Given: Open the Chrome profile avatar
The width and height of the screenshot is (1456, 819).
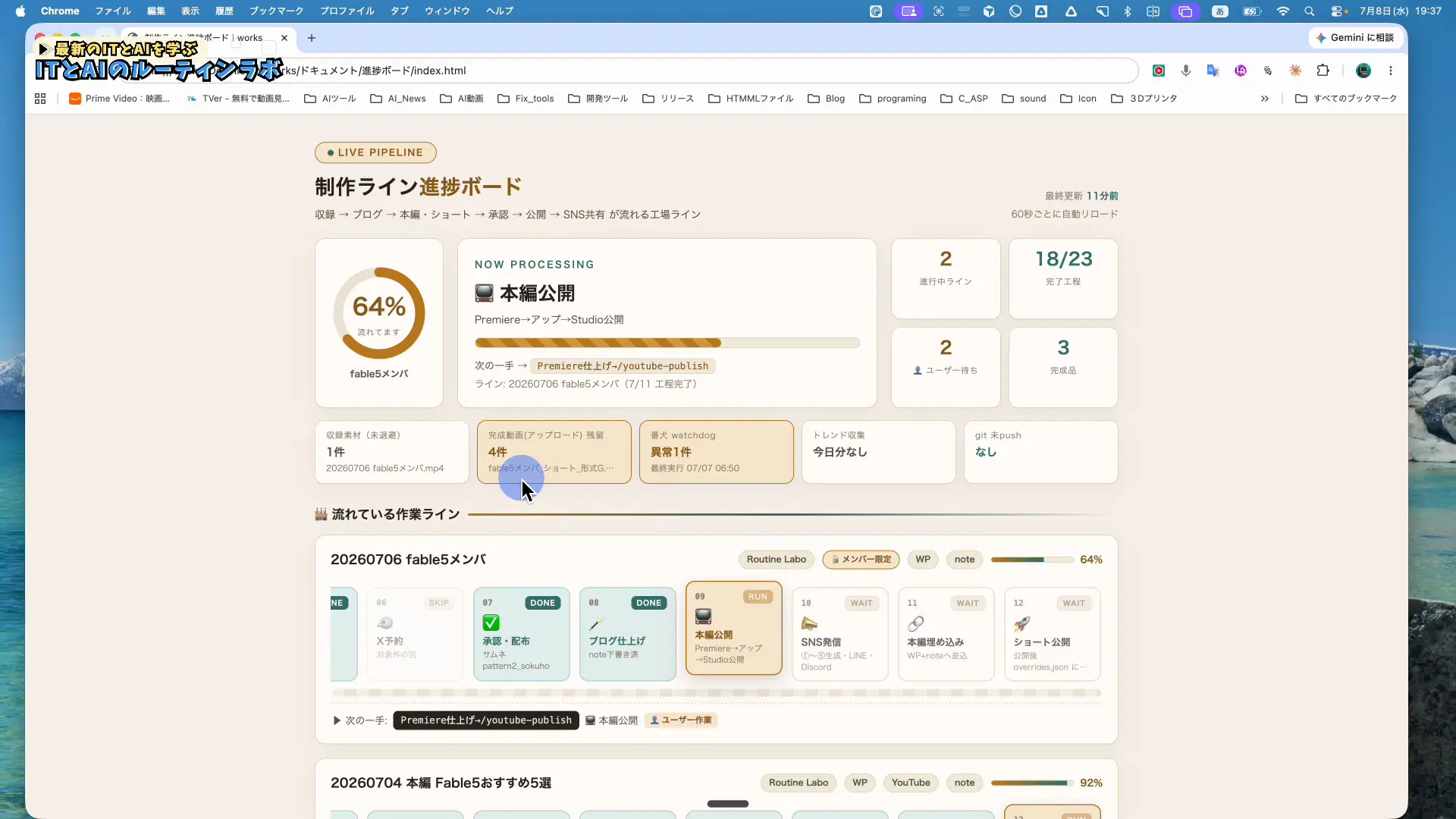Looking at the screenshot, I should pyautogui.click(x=1363, y=71).
